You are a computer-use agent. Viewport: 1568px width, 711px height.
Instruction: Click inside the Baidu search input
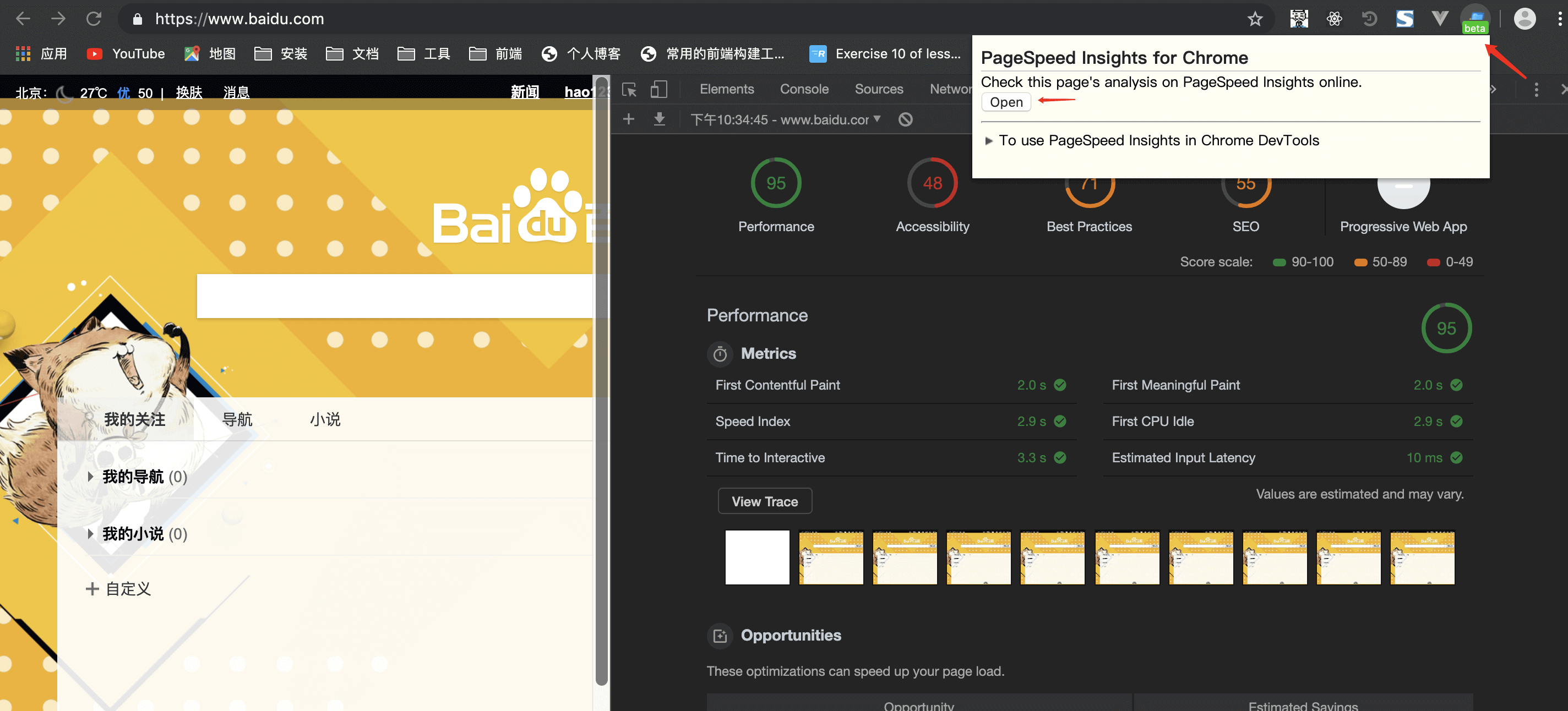click(x=394, y=296)
